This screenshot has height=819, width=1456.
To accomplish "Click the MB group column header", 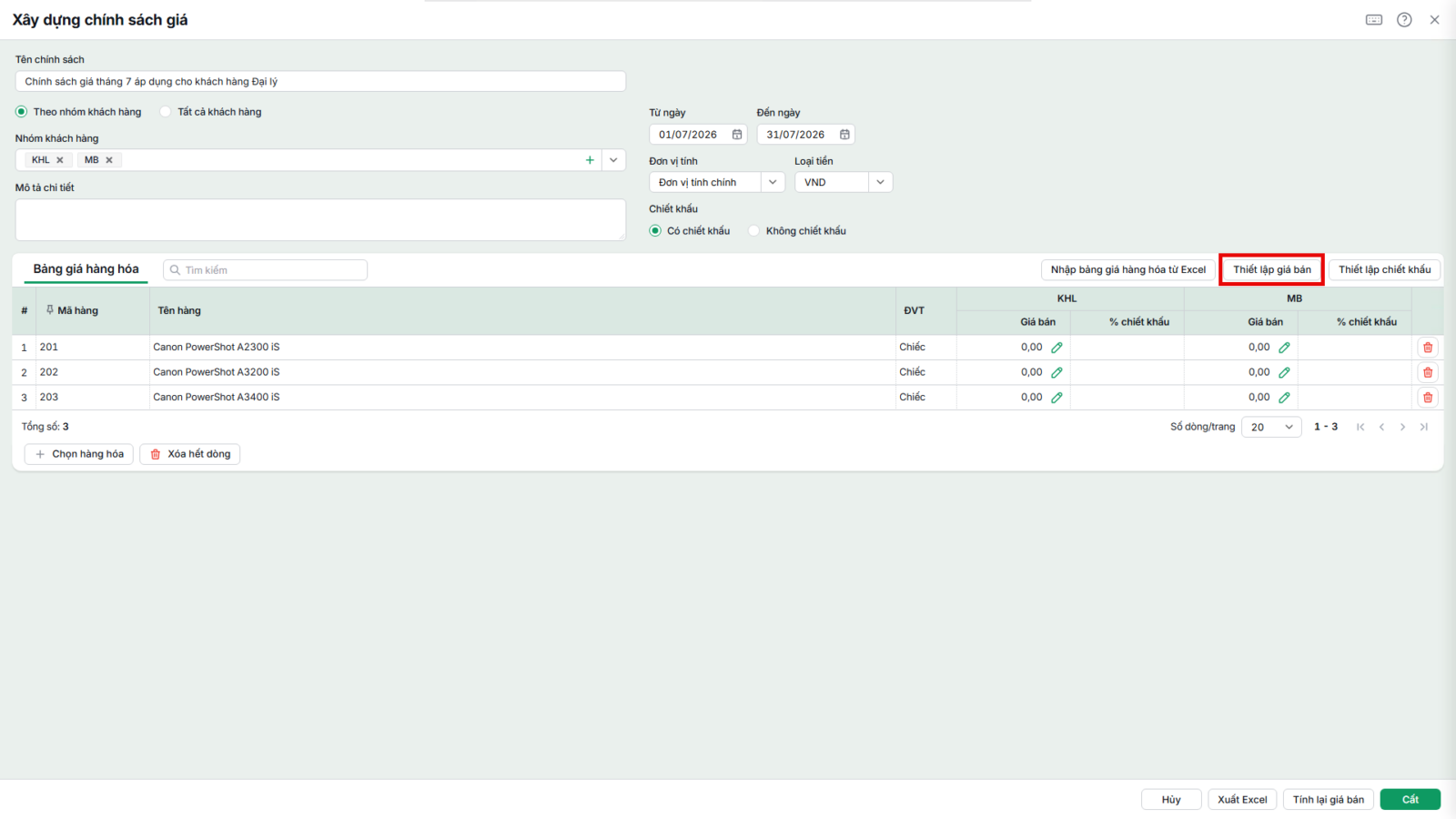I will click(1298, 299).
